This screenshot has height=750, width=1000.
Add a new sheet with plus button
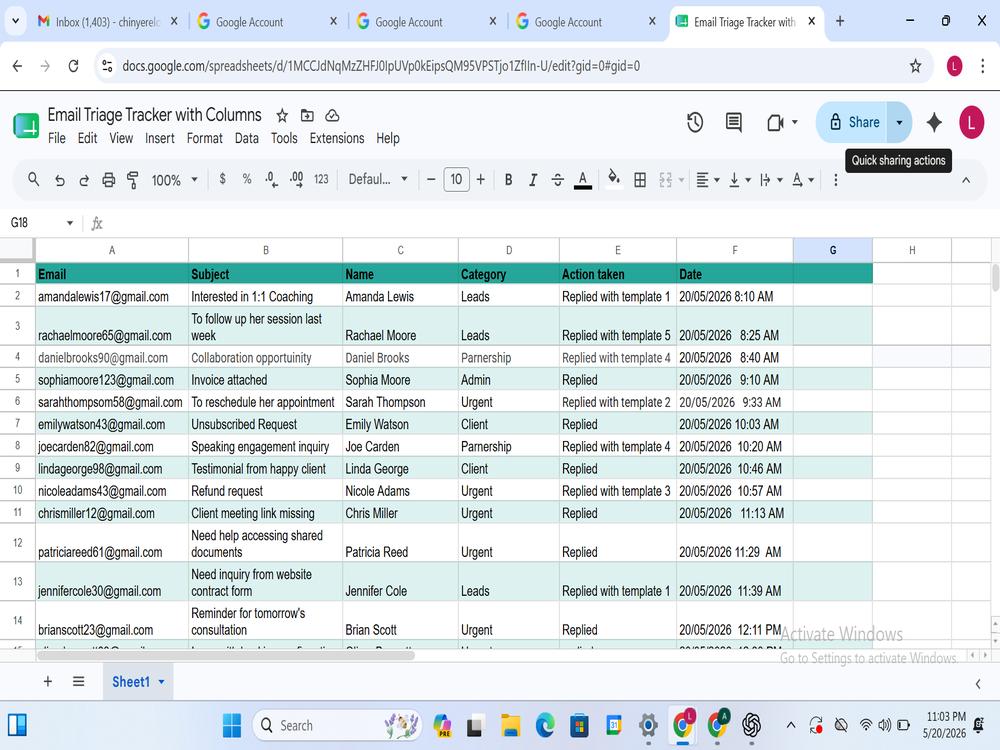pyautogui.click(x=48, y=682)
